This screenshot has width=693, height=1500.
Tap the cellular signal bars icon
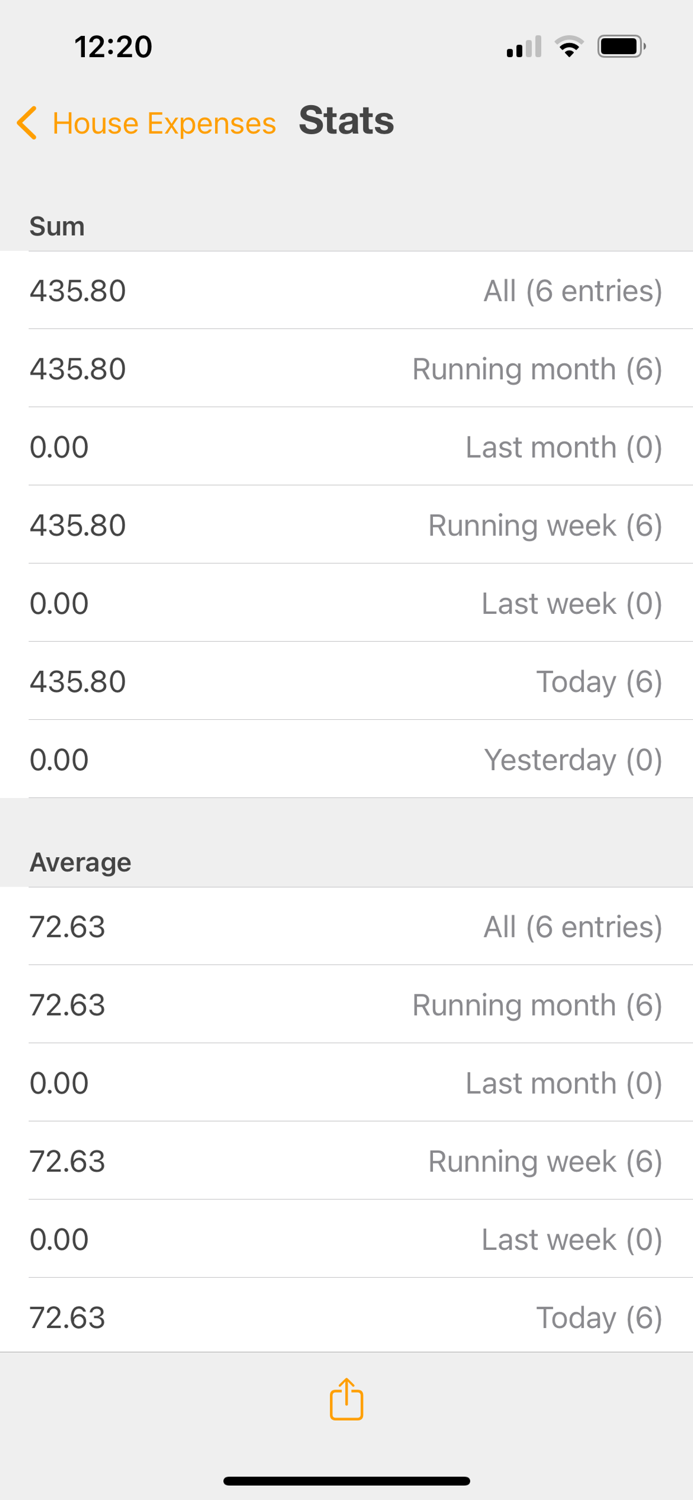click(524, 47)
